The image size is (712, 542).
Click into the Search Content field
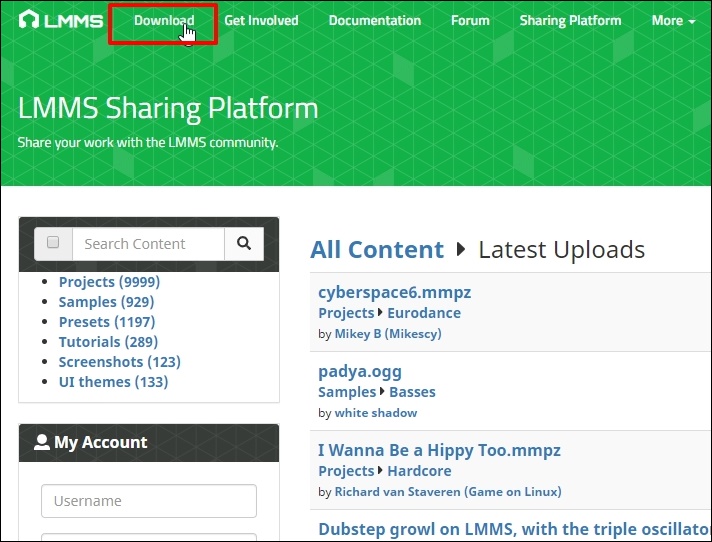click(x=148, y=244)
